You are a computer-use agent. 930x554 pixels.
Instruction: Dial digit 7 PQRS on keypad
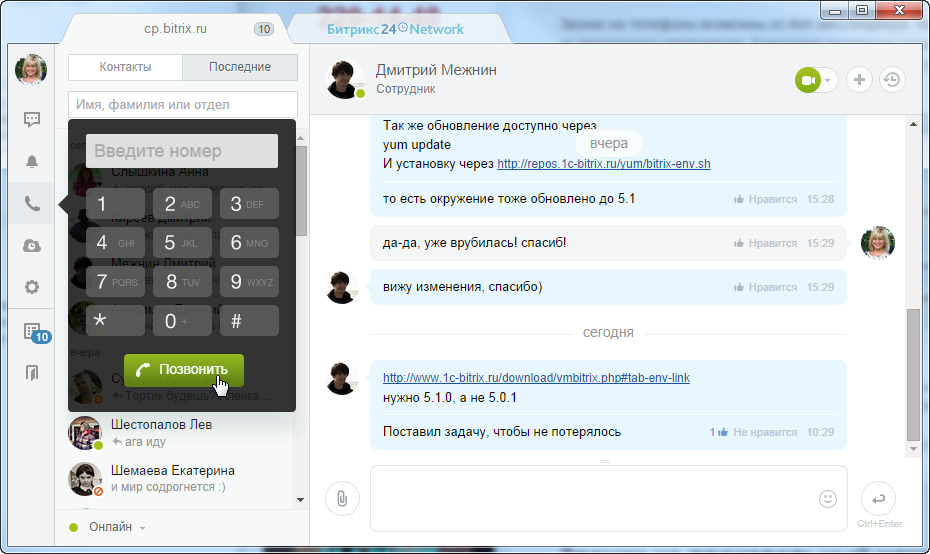(x=115, y=282)
